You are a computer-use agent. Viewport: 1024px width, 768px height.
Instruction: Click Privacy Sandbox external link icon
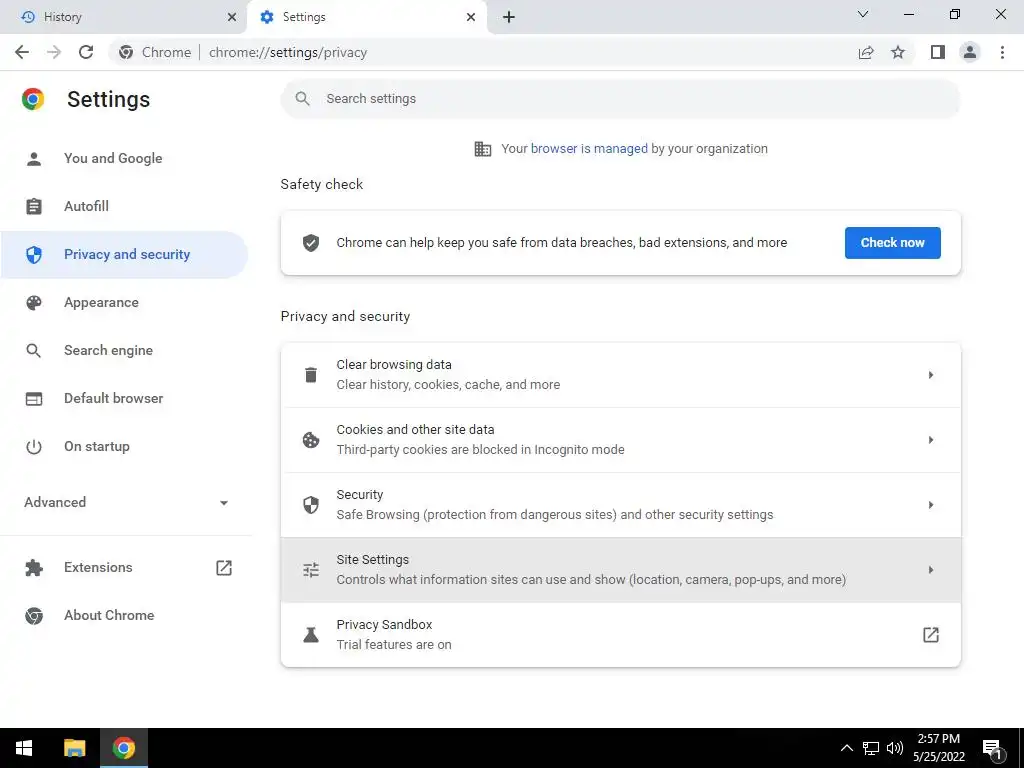[x=931, y=635]
